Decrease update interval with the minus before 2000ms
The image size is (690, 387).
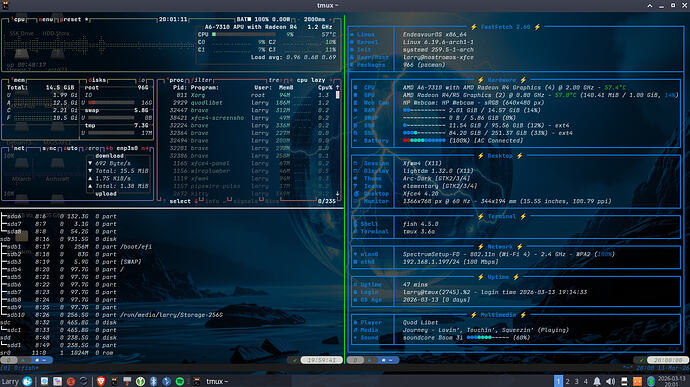(299, 19)
